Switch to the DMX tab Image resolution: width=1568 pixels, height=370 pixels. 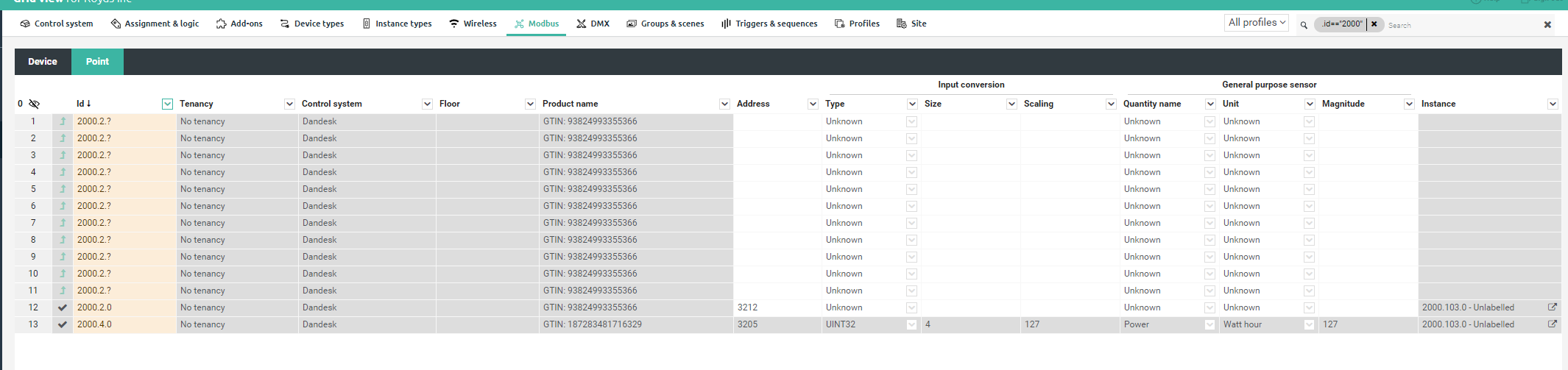coord(593,24)
